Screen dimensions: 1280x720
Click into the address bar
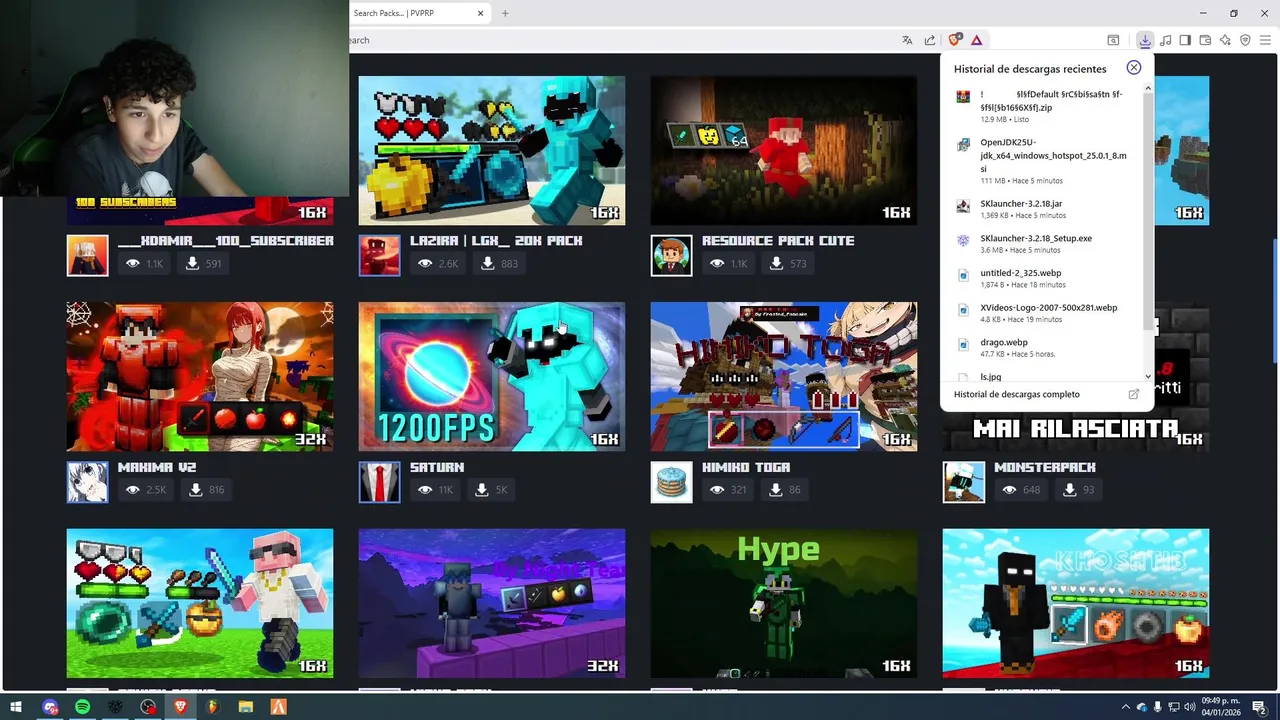(620, 40)
